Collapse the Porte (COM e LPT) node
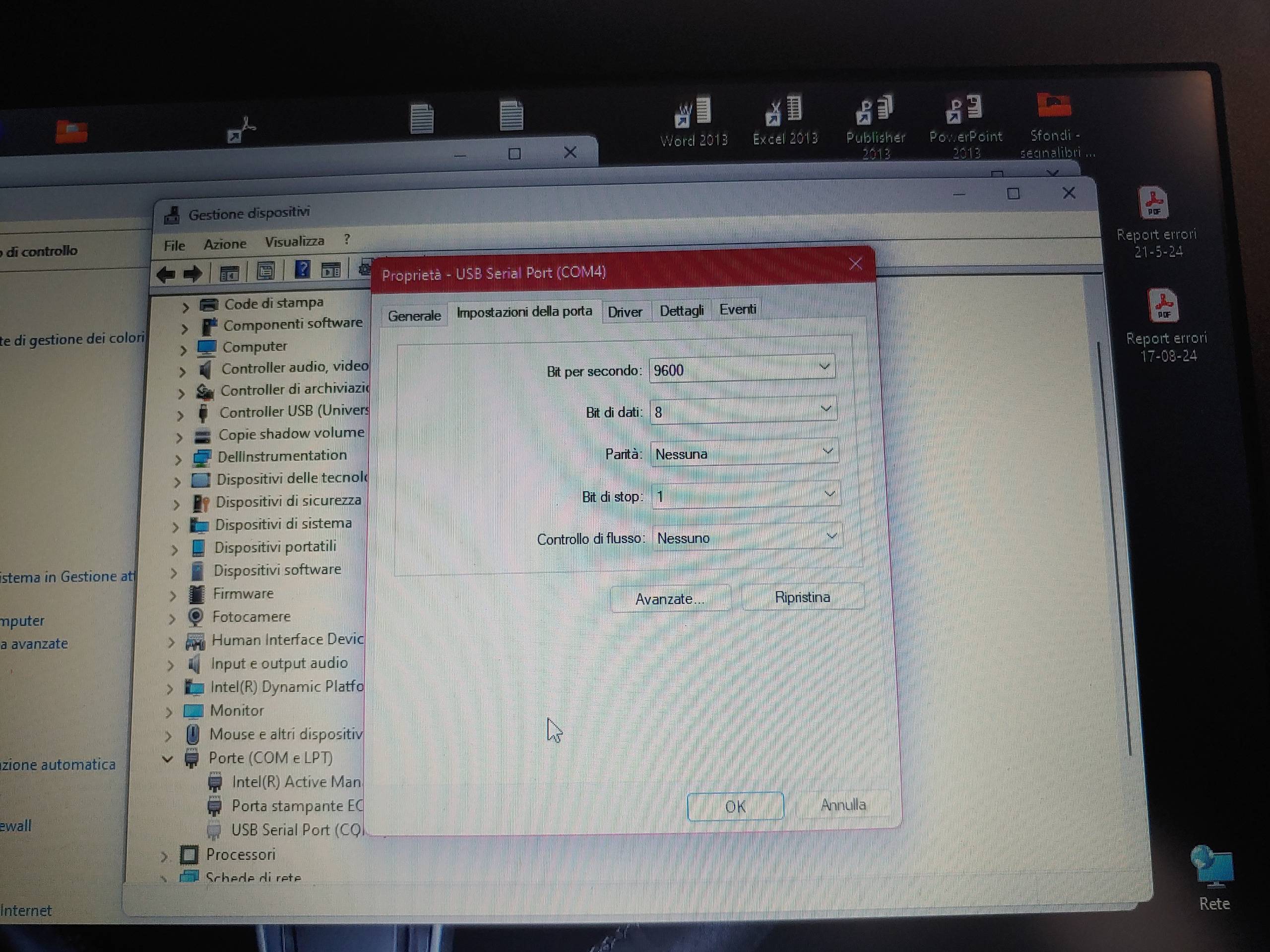The width and height of the screenshot is (1270, 952). tap(168, 759)
